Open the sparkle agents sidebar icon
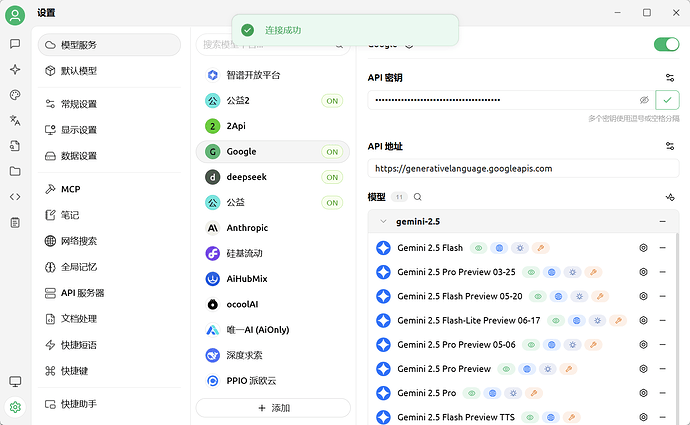 click(x=15, y=69)
